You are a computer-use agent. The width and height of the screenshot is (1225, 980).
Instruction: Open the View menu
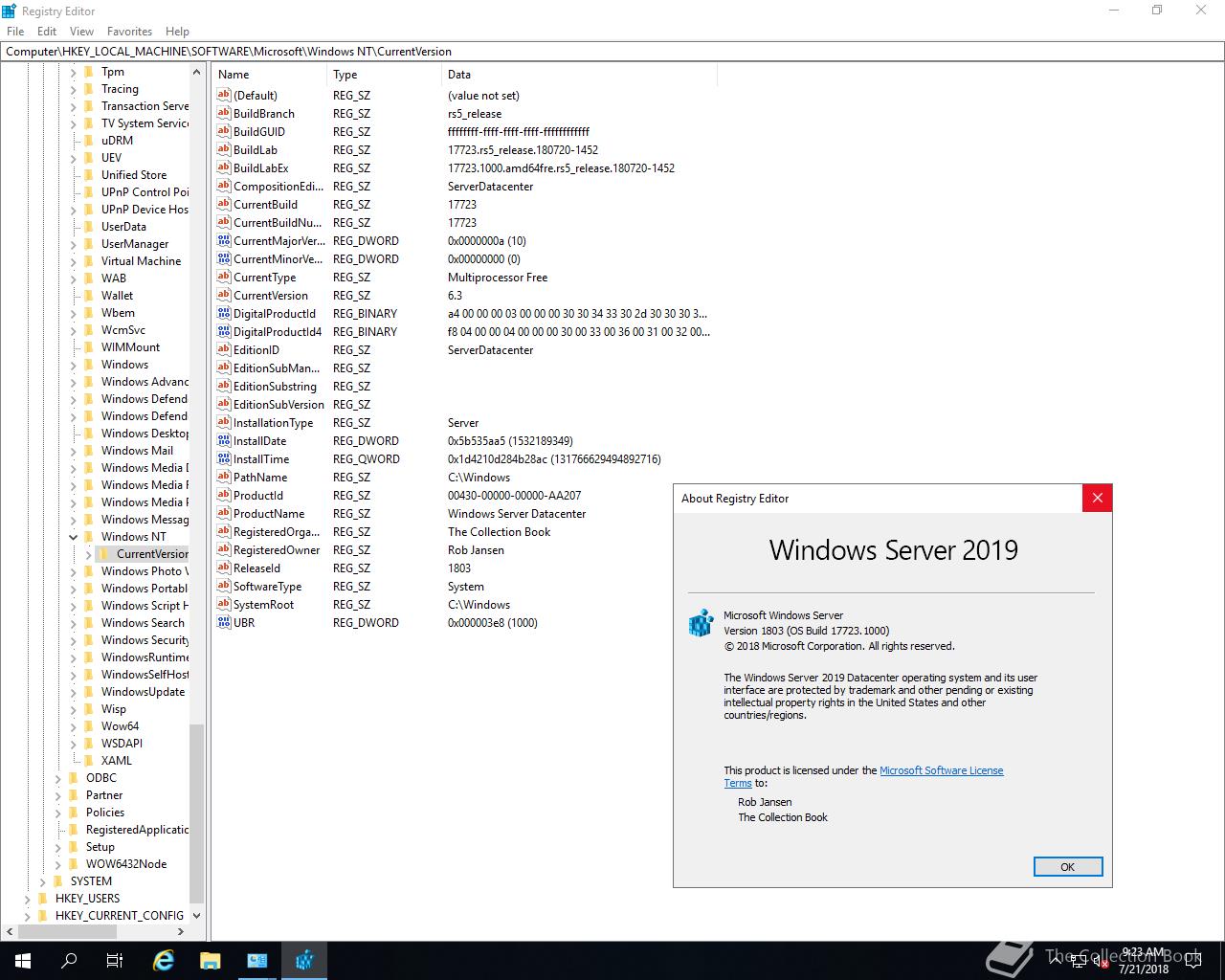[x=81, y=31]
